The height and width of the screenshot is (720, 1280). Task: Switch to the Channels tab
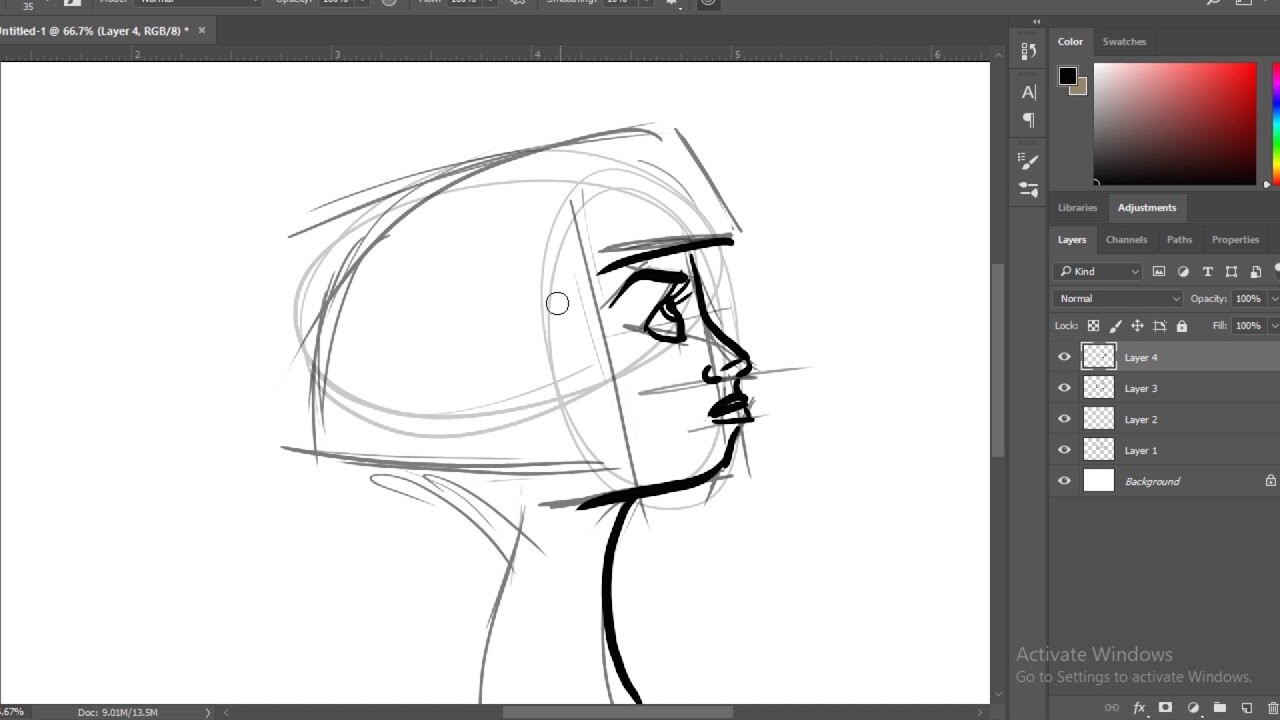pos(1126,239)
